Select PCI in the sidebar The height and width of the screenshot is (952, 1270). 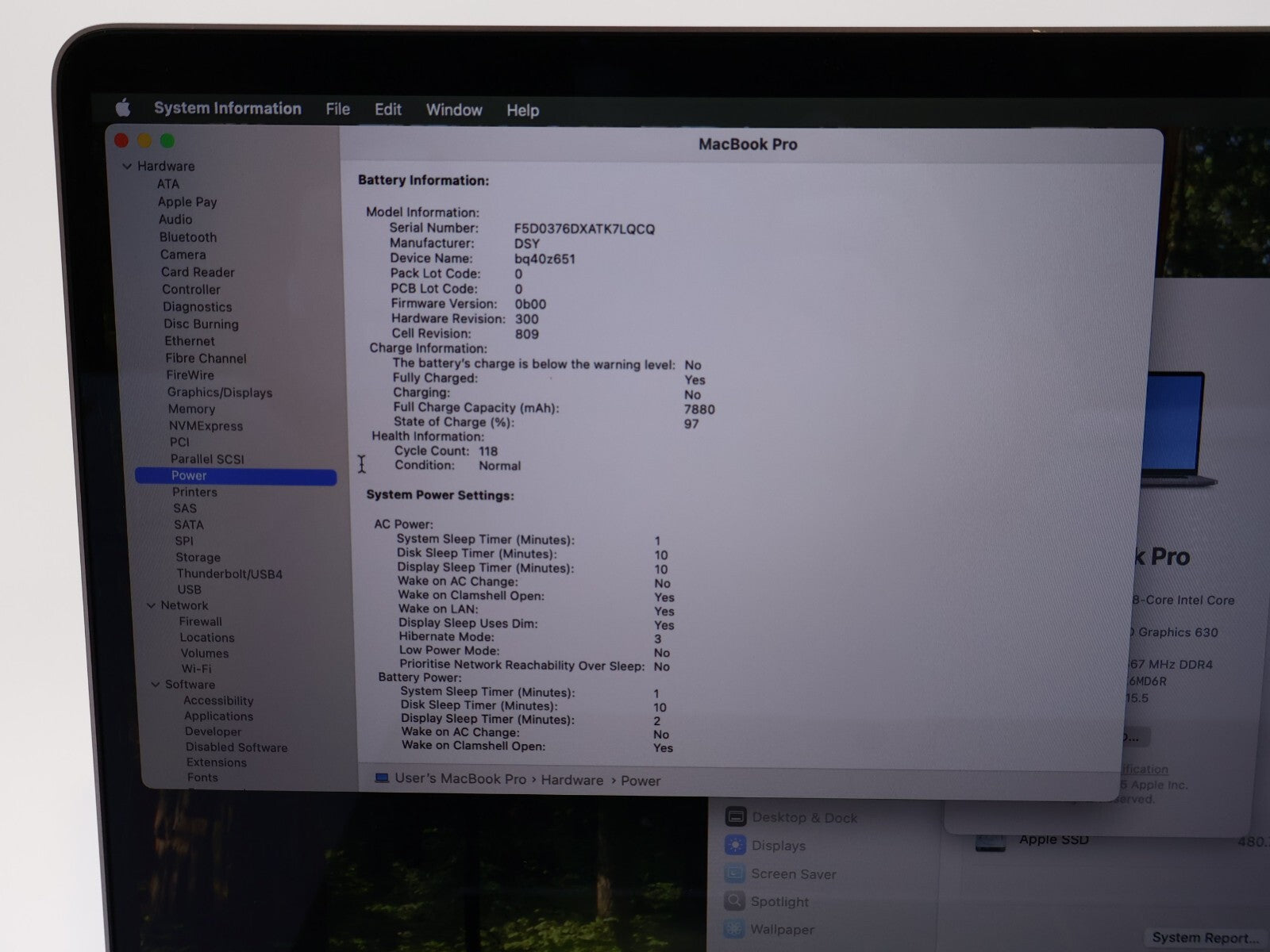click(179, 443)
